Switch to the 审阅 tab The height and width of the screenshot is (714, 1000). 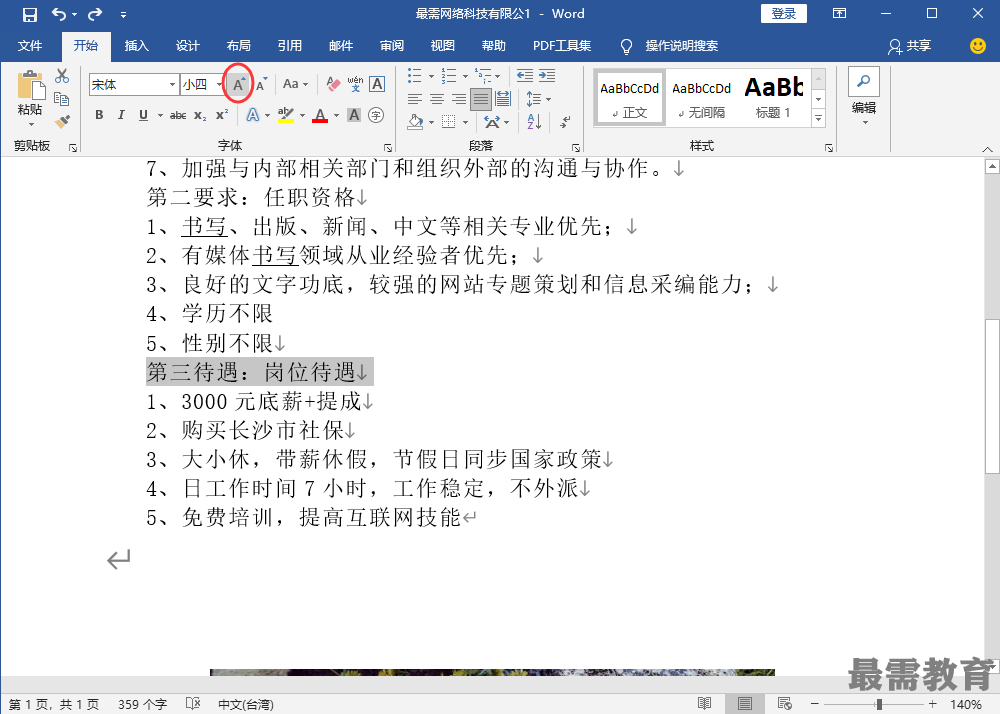[392, 46]
